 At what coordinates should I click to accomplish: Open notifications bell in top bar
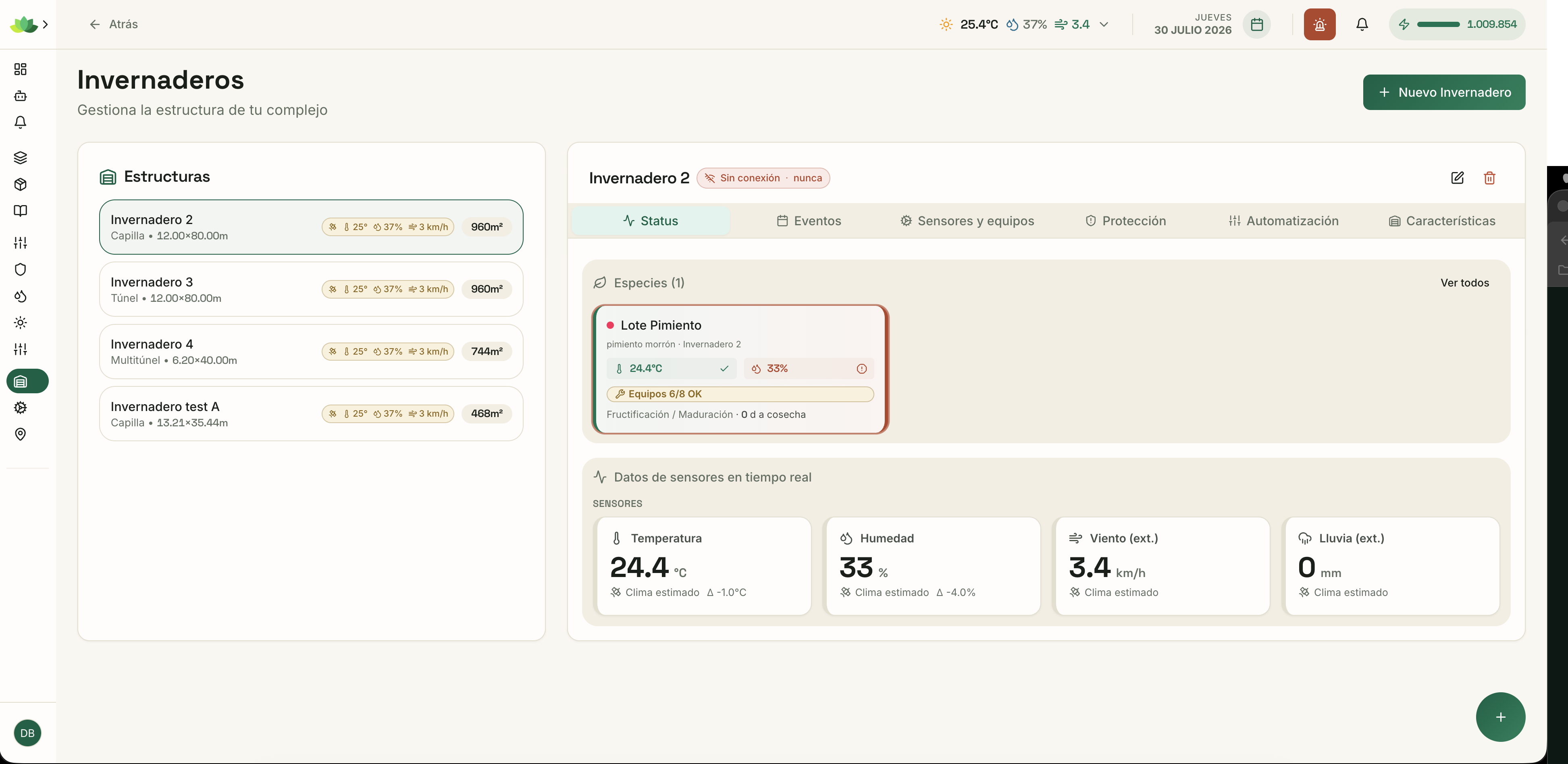click(1362, 24)
